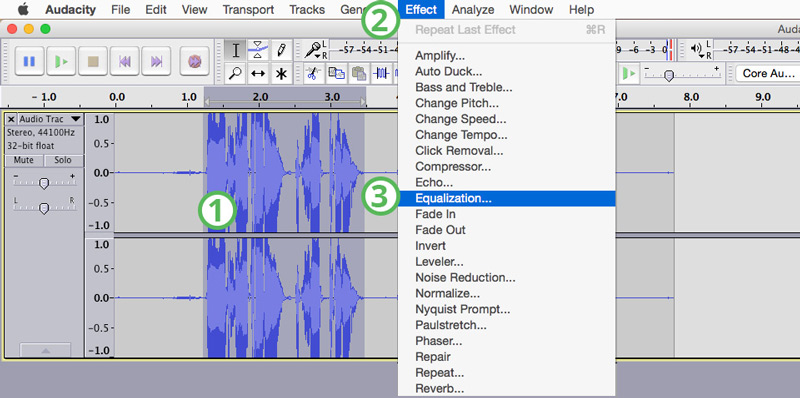The image size is (800, 398).
Task: Skip to end of the track
Action: tap(156, 61)
